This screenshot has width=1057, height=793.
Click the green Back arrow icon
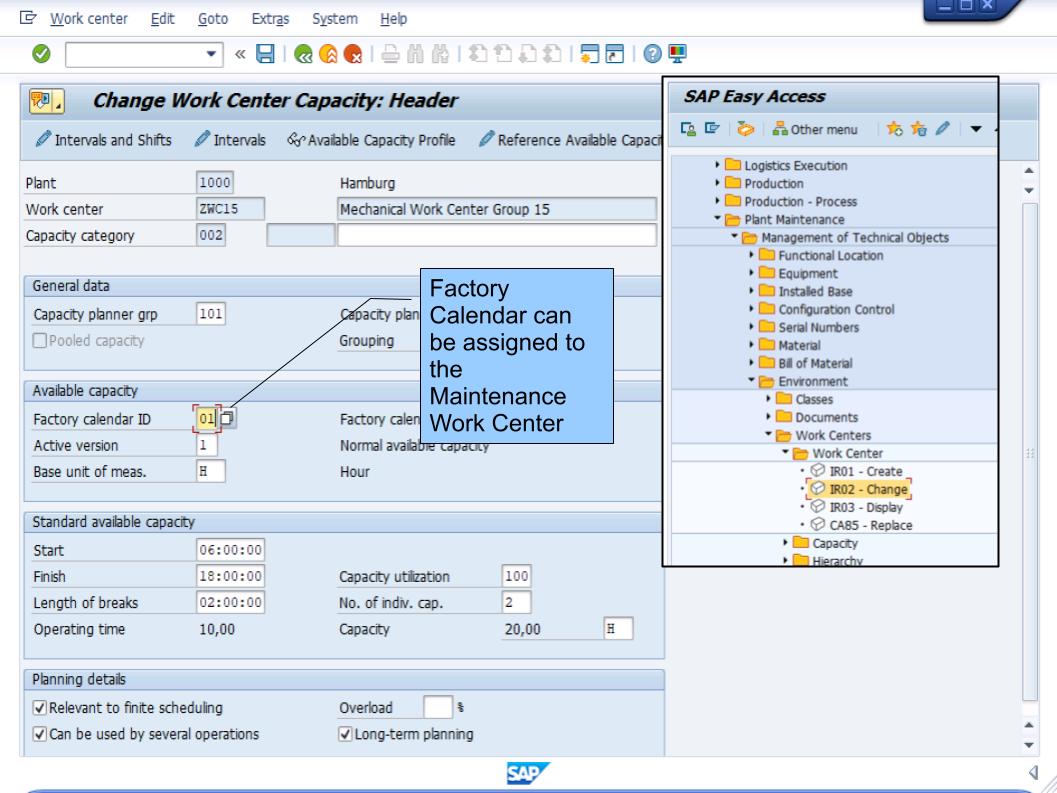[303, 54]
